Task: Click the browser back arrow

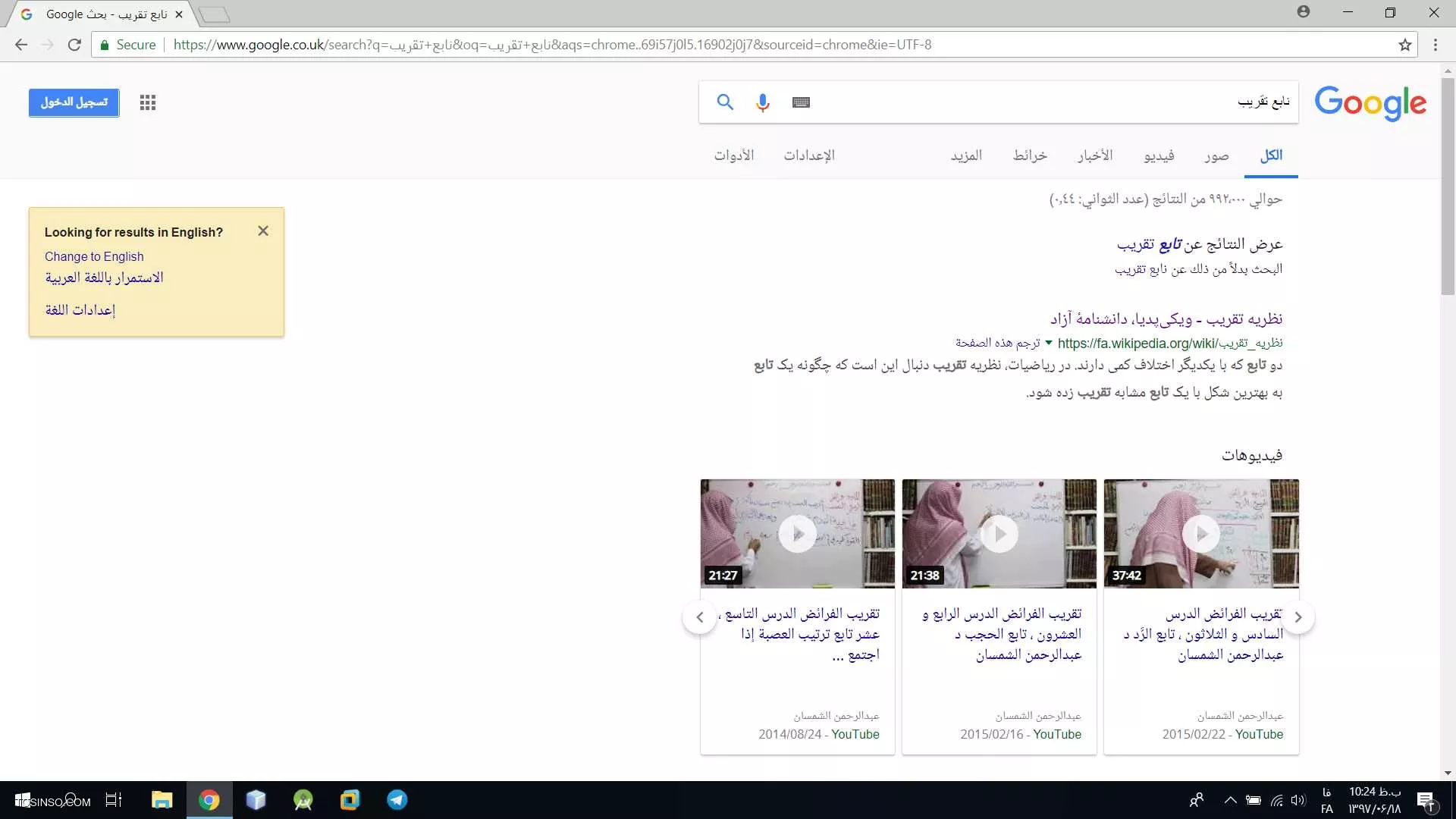Action: point(21,45)
